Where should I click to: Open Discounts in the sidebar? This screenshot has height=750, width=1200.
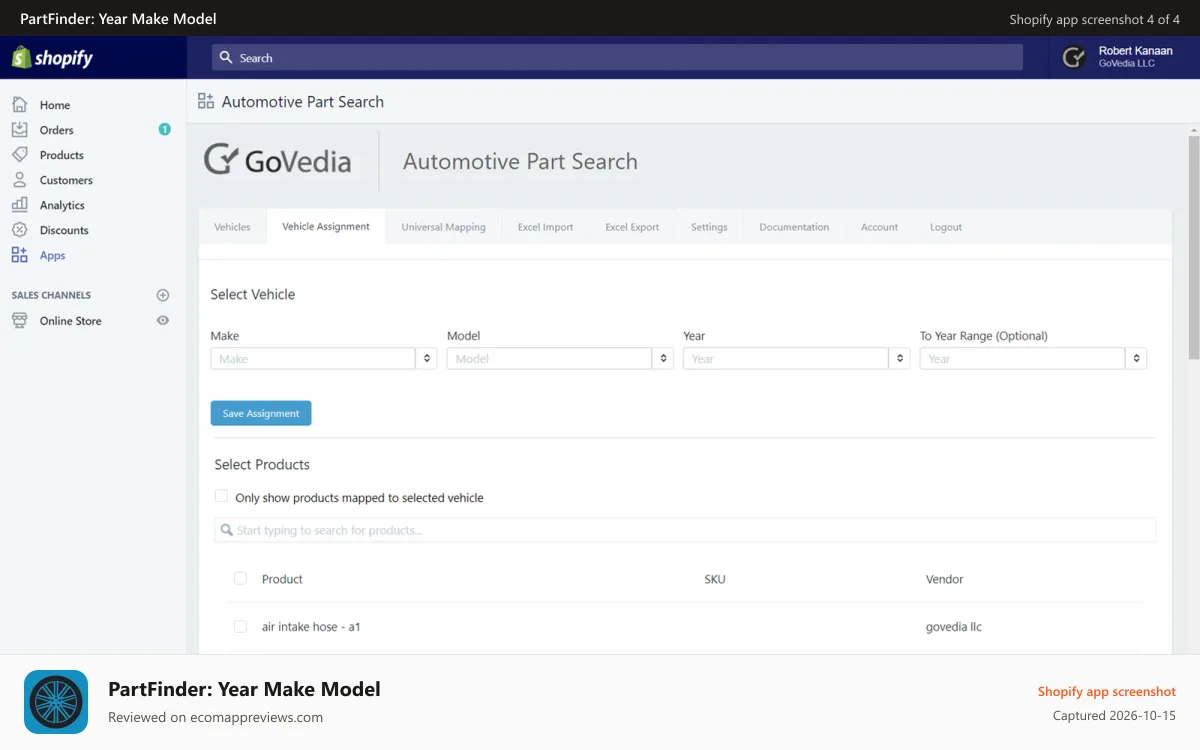point(64,230)
